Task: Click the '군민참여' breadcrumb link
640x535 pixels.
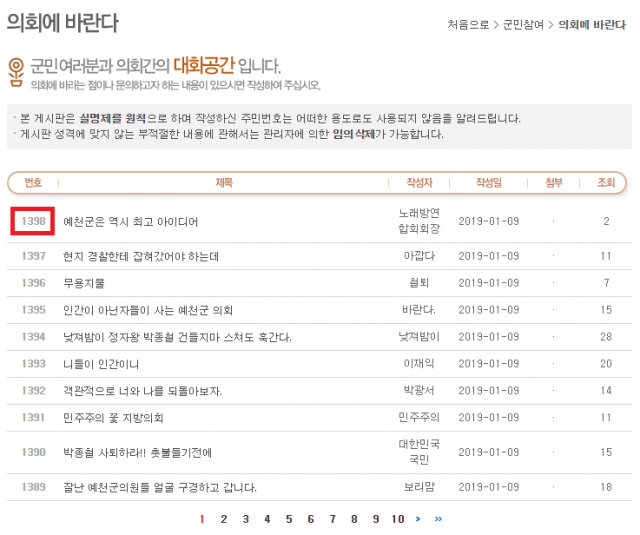Action: 523,25
